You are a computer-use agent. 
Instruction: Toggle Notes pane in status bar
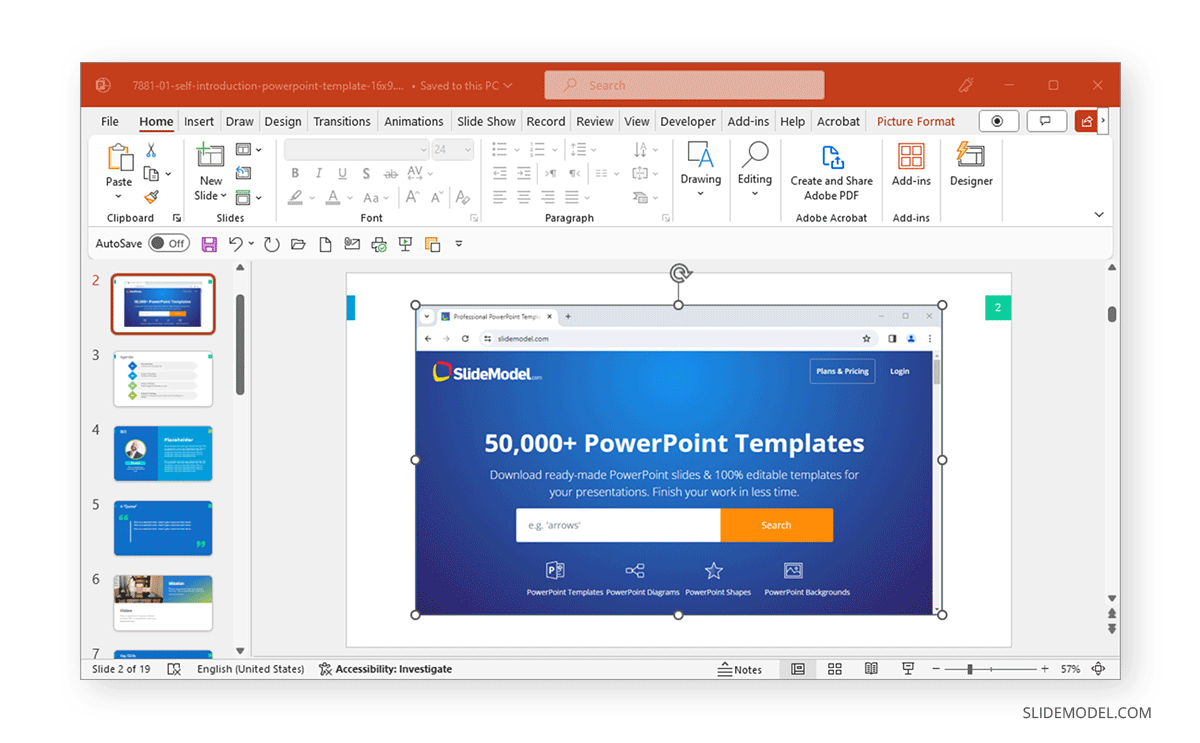740,669
